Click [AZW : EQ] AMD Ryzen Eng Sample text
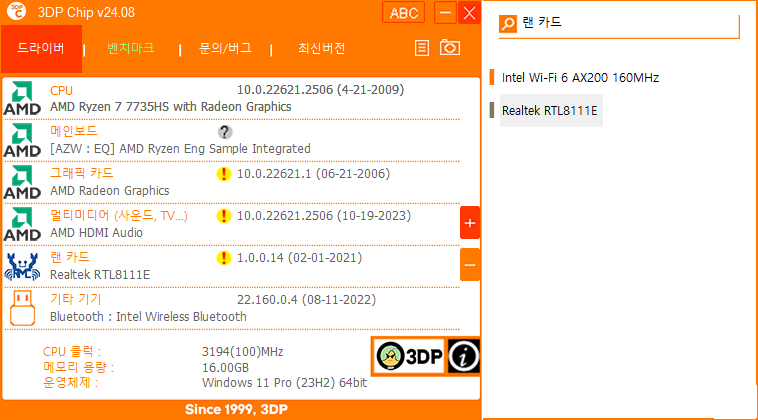 (x=180, y=149)
